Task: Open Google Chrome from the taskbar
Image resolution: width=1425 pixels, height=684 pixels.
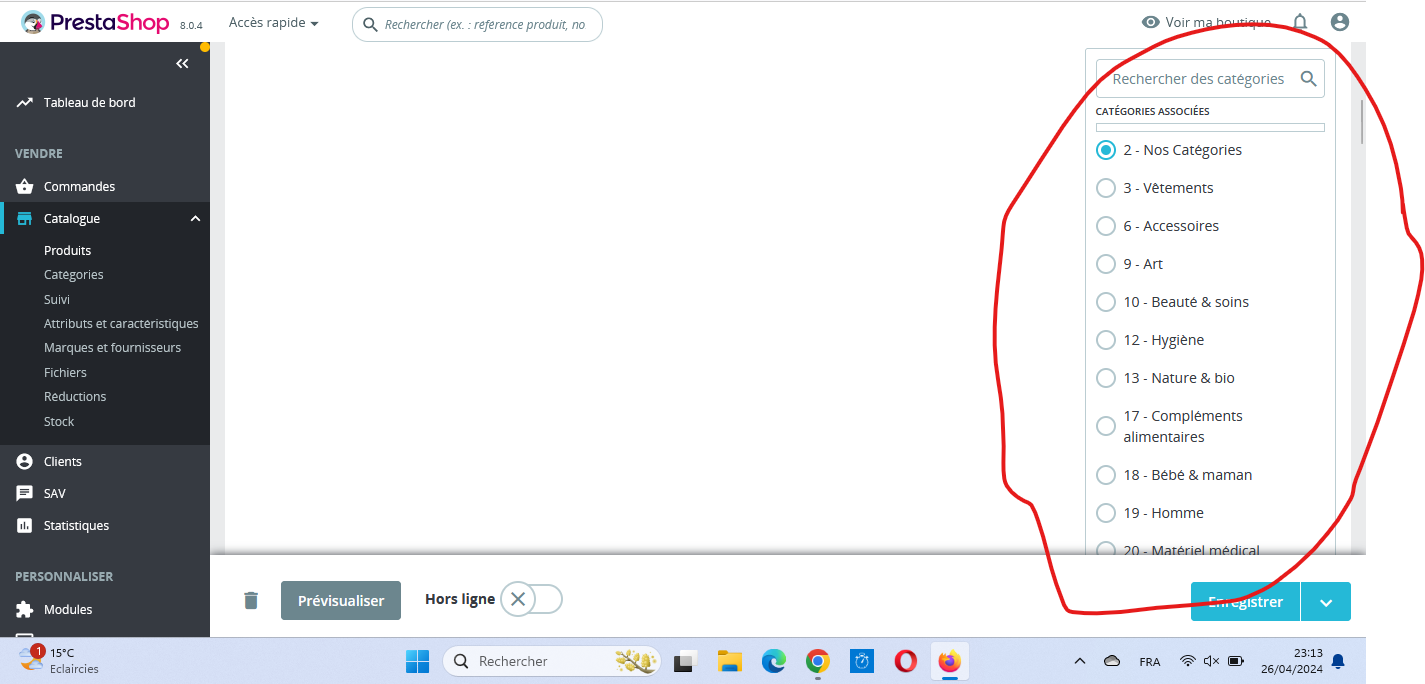Action: click(x=818, y=661)
